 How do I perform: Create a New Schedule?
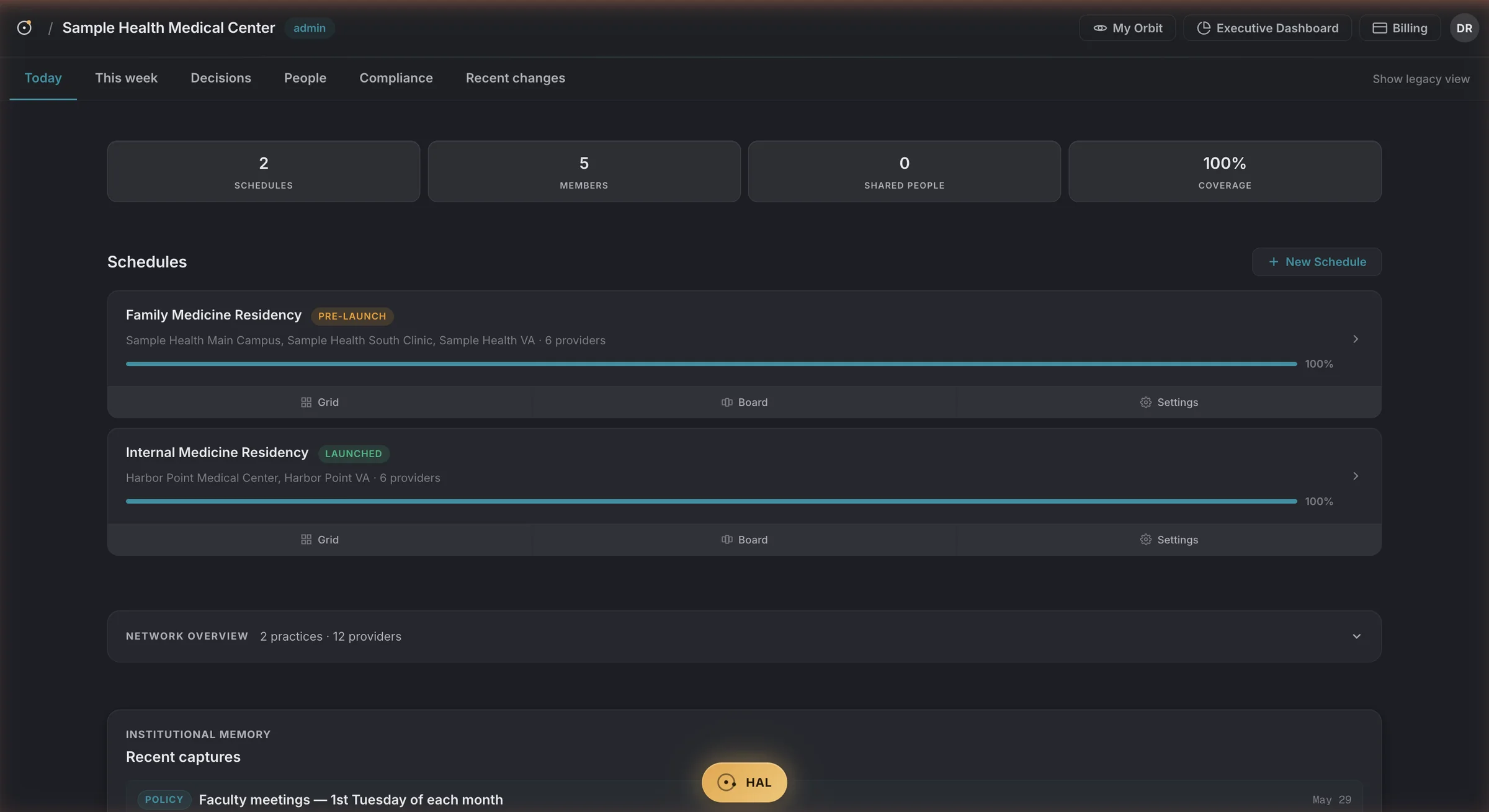1317,262
